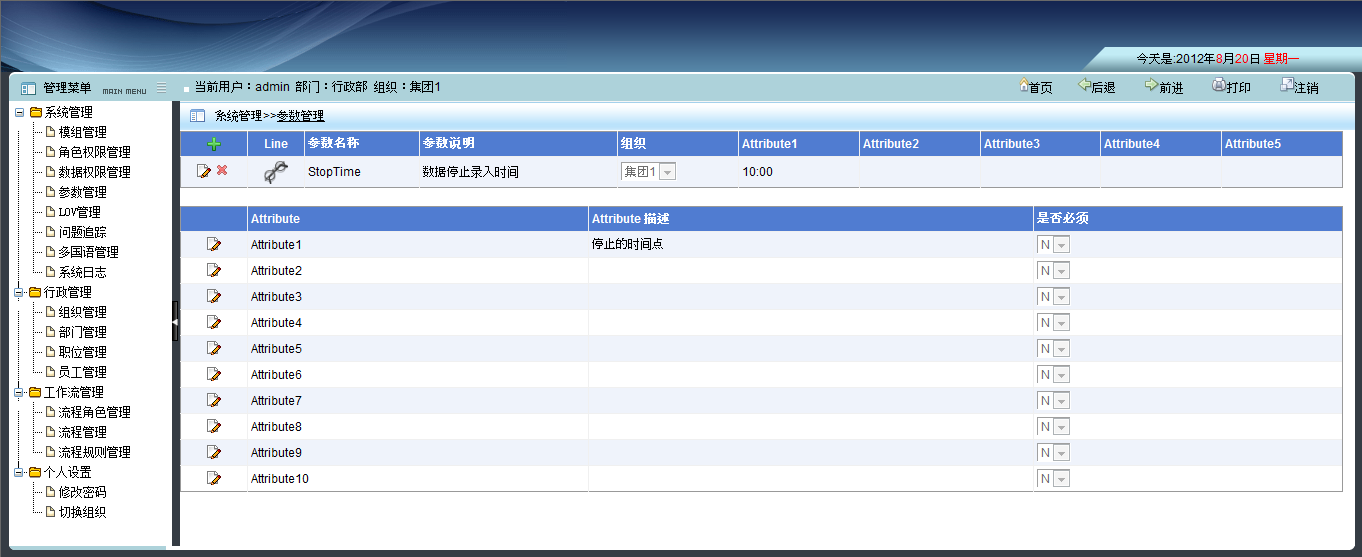
Task: Click the StopTime parameter name cell
Action: (362, 172)
